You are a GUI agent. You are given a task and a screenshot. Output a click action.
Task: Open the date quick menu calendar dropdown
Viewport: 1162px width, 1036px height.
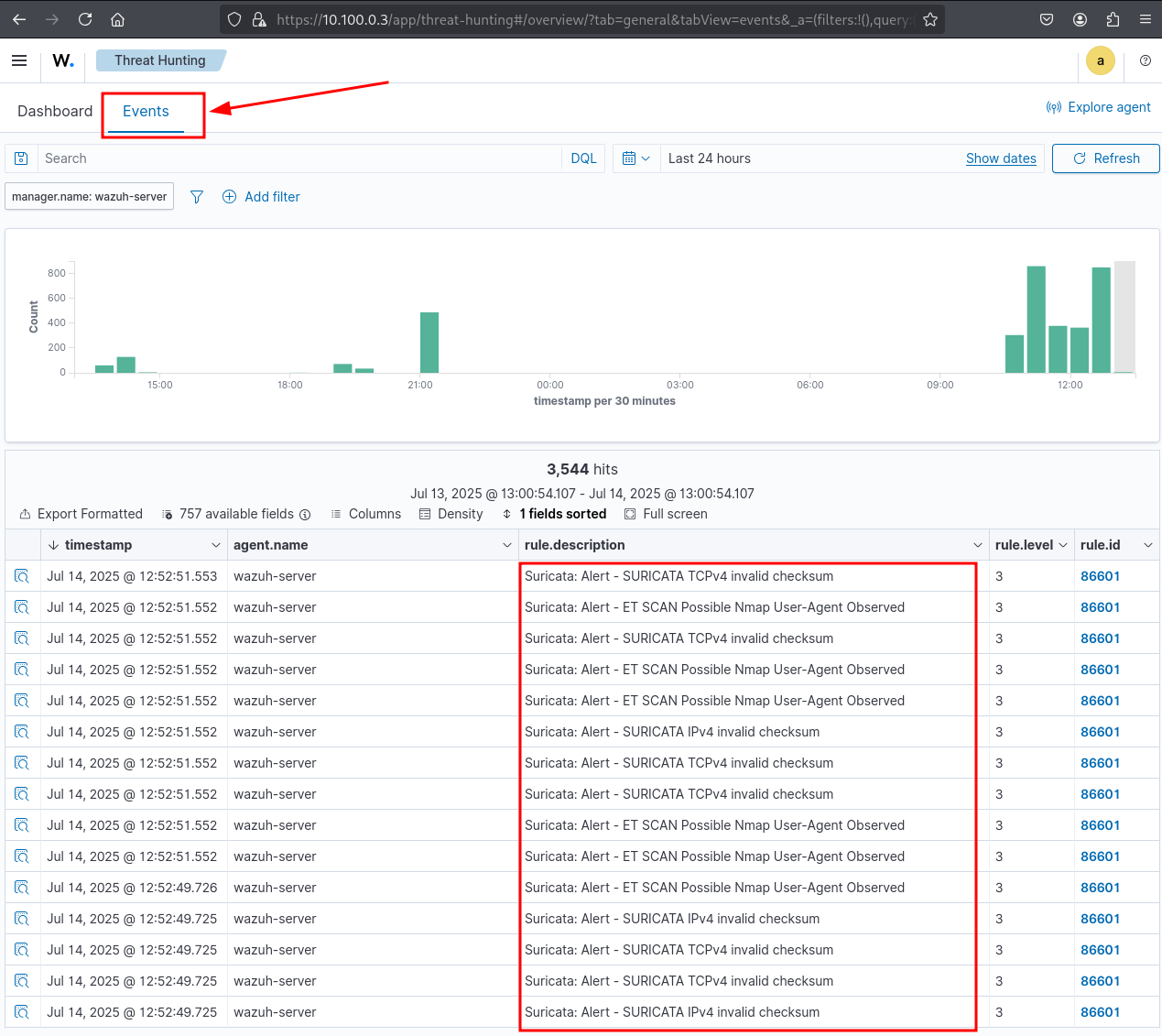(x=636, y=158)
